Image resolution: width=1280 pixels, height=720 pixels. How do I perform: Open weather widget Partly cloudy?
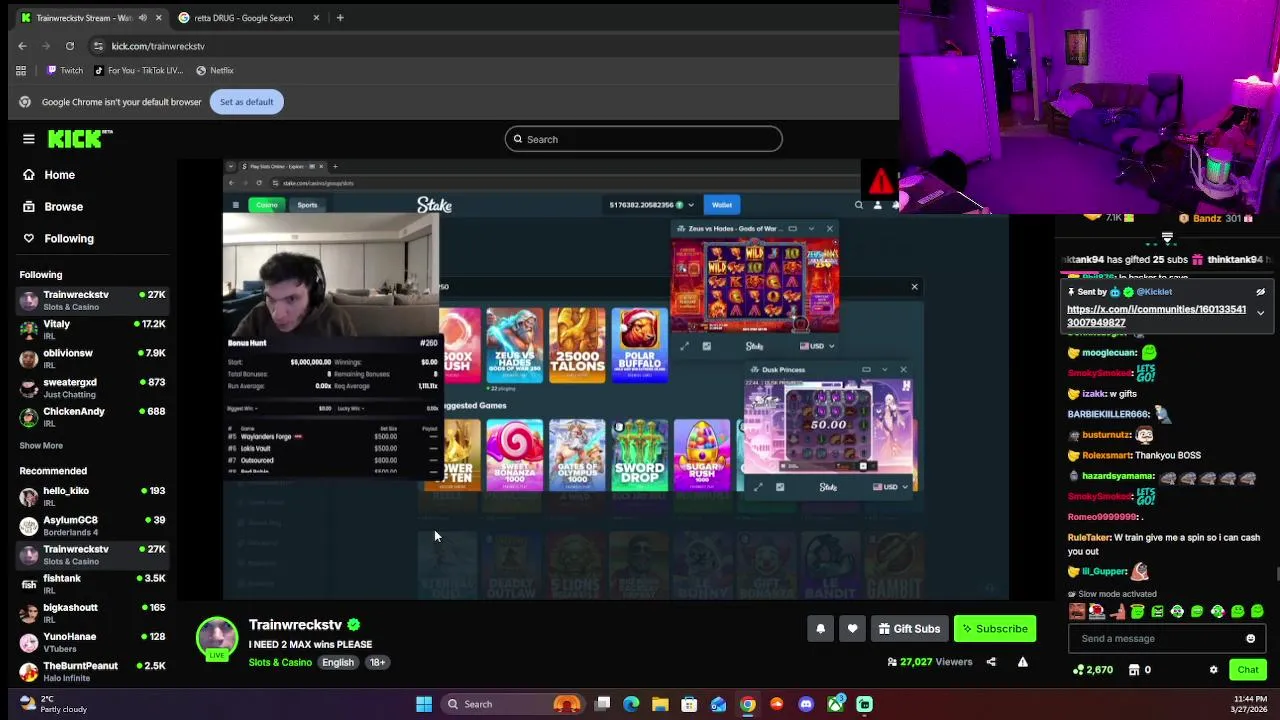point(54,705)
